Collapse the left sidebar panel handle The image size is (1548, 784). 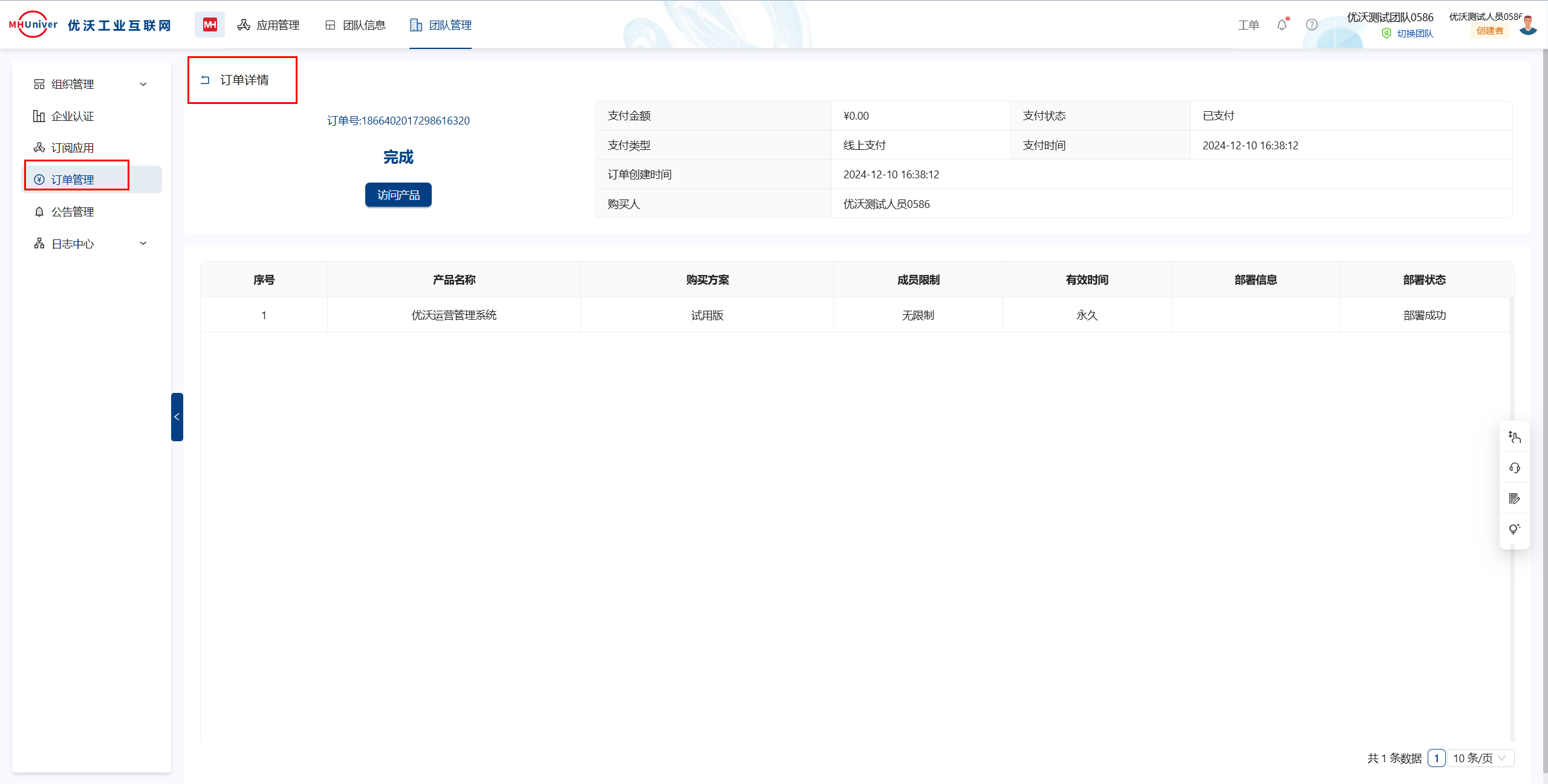click(177, 417)
